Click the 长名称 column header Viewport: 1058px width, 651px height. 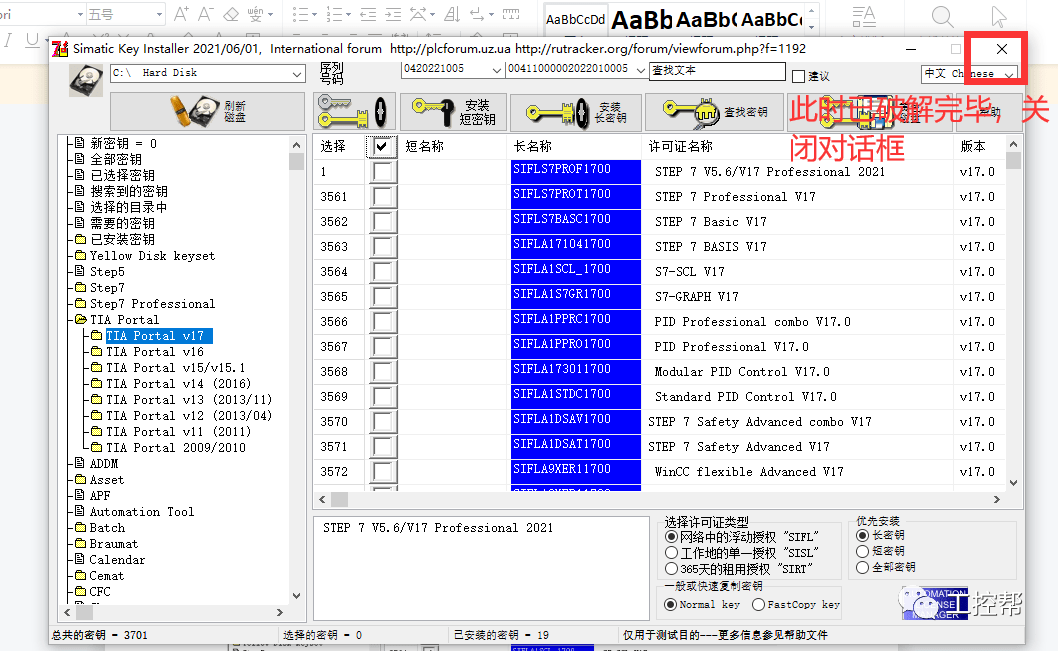(532, 146)
